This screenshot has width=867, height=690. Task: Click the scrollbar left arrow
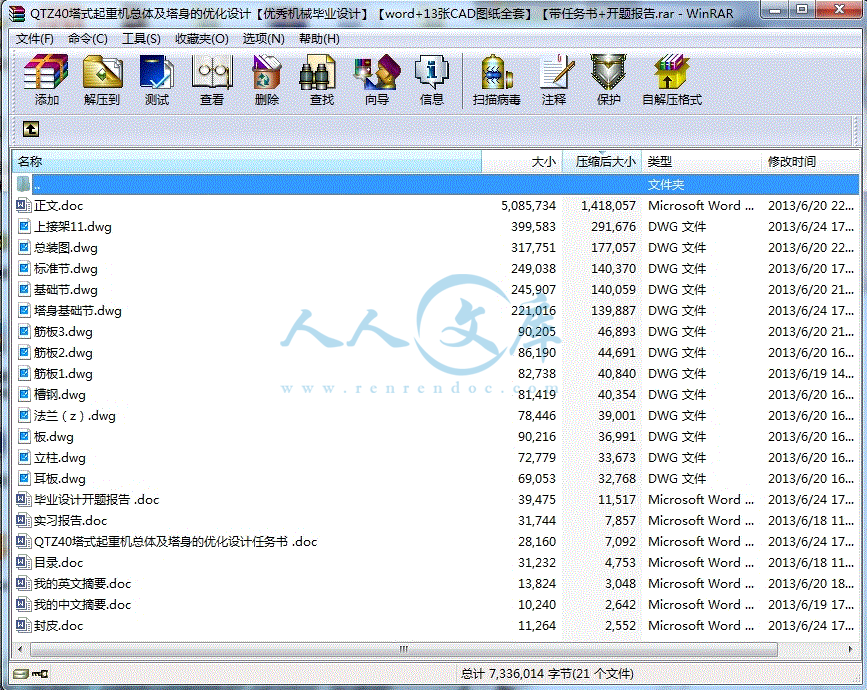tap(20, 649)
